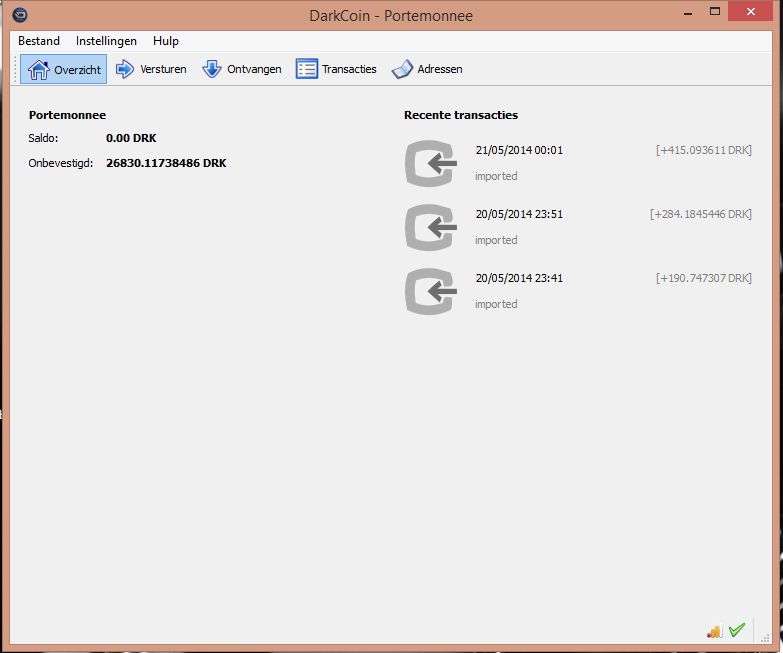
Task: Click the green sync checkmark icon
Action: pos(737,630)
